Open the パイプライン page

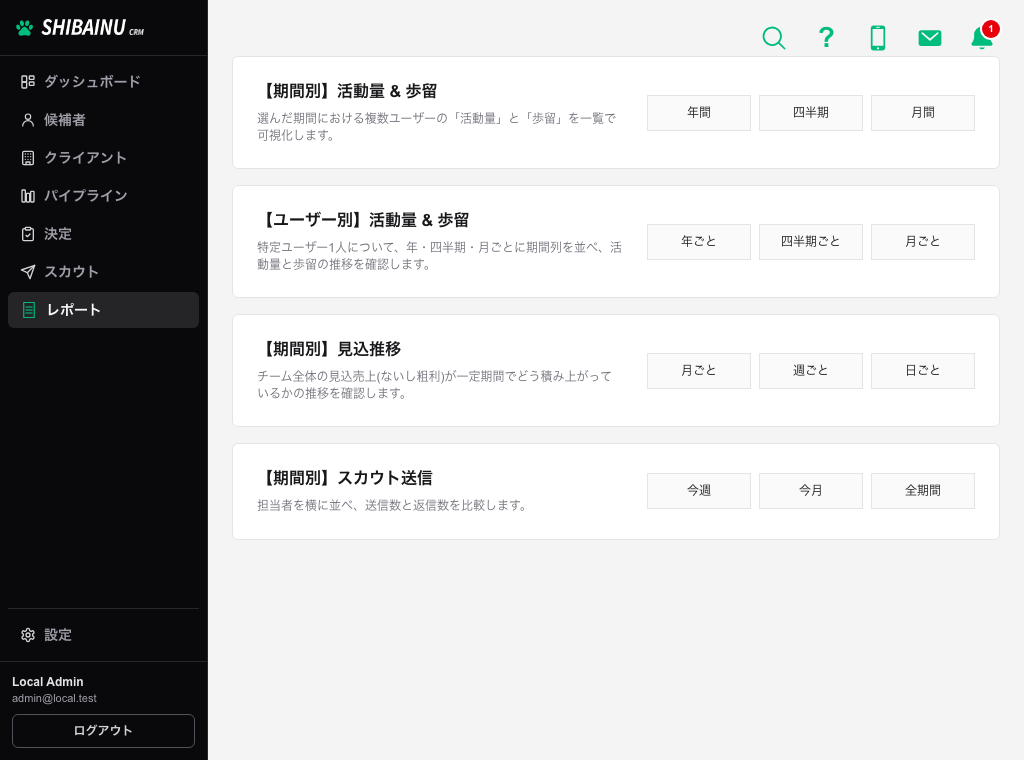(103, 196)
